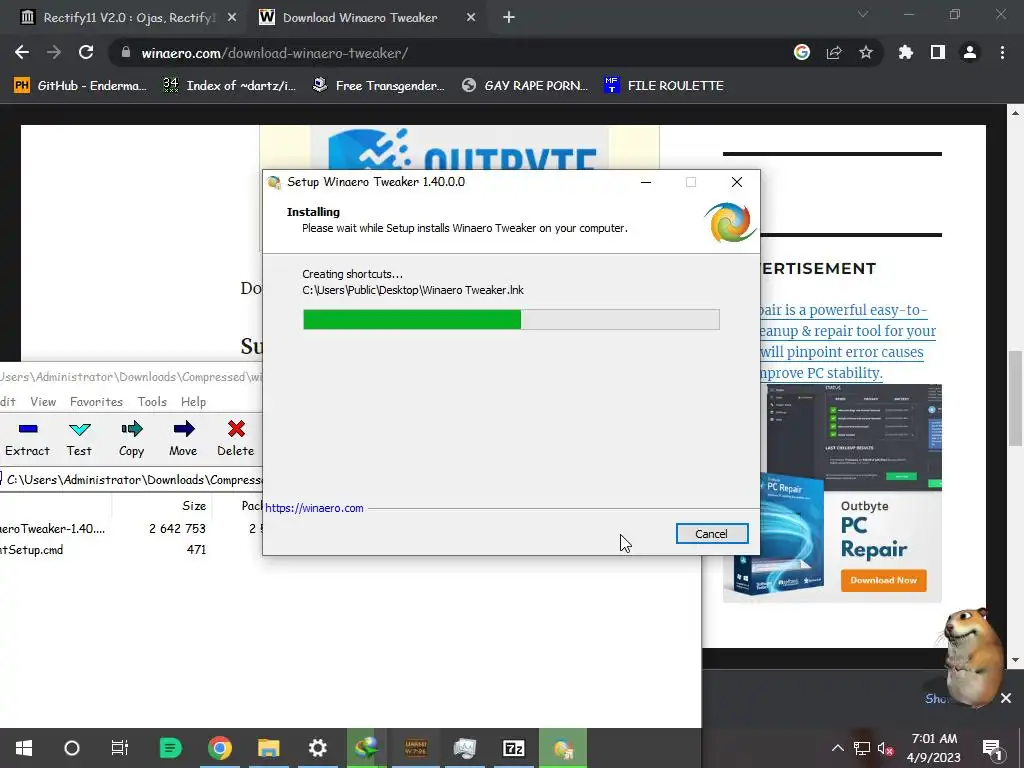Select the SilentSetup.cmd file row

(x=131, y=550)
